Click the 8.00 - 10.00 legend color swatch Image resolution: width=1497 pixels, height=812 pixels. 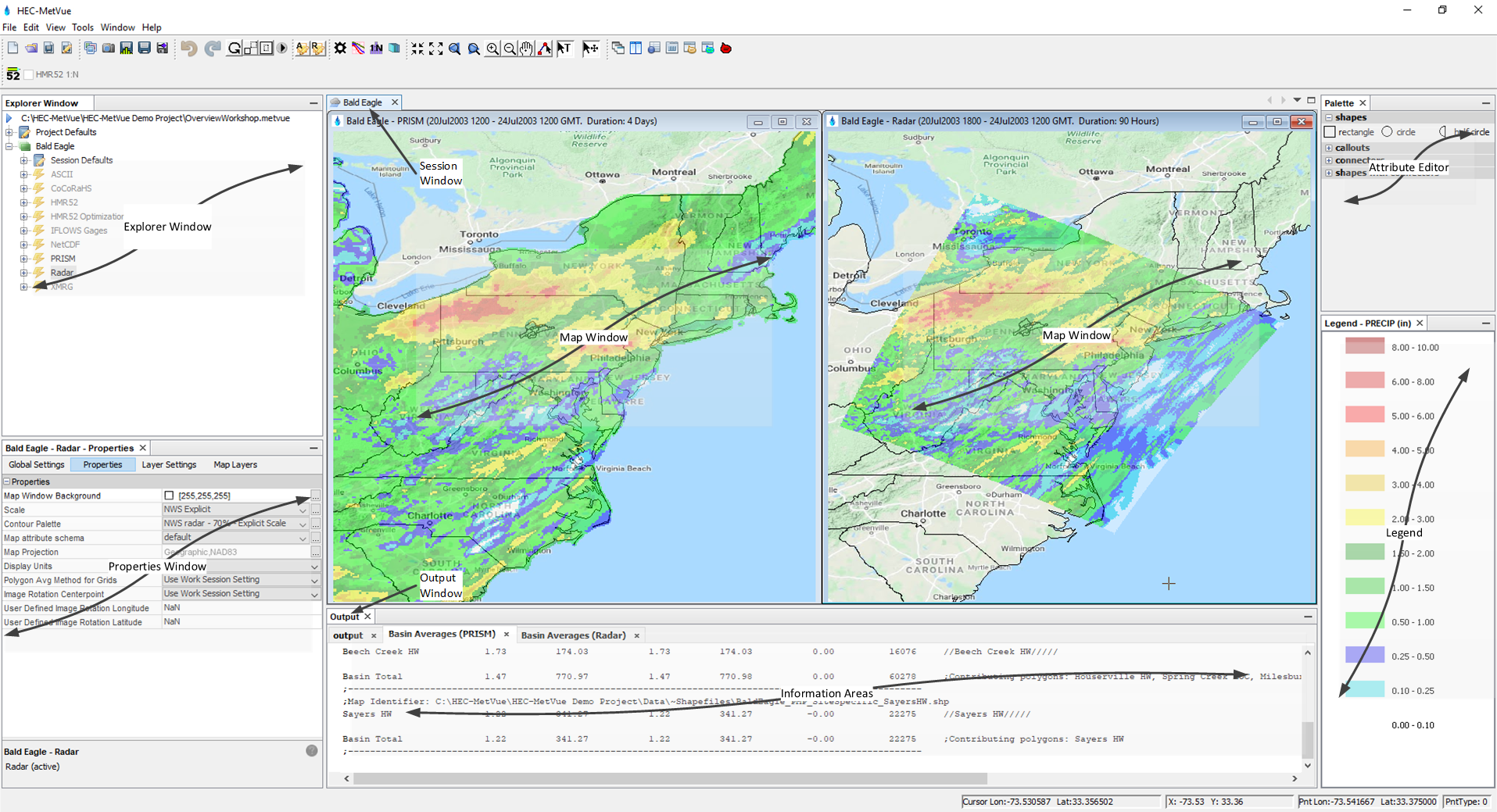coord(1364,346)
